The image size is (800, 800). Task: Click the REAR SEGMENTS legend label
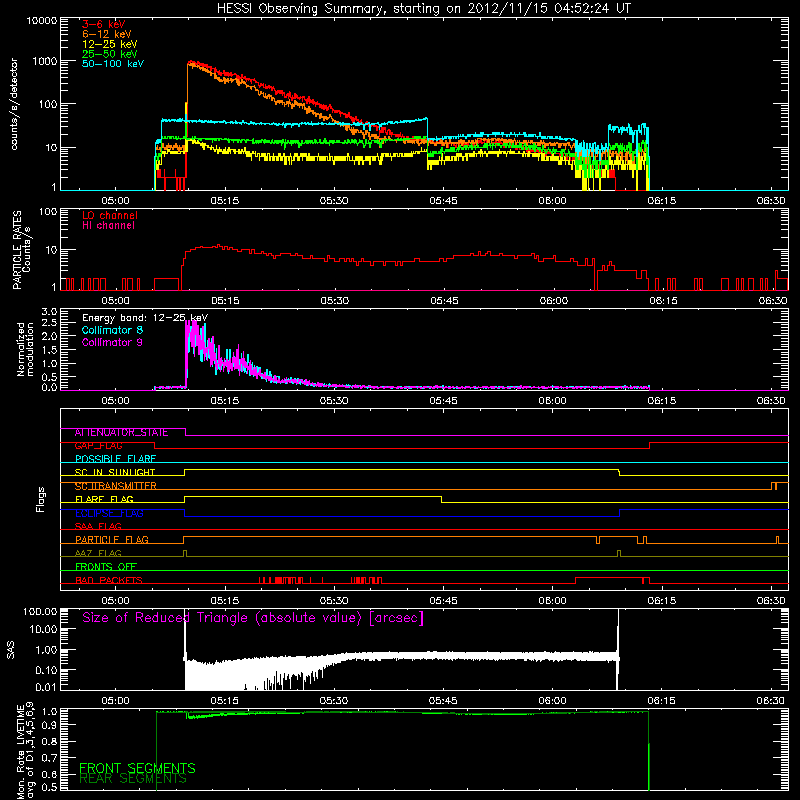coord(133,779)
